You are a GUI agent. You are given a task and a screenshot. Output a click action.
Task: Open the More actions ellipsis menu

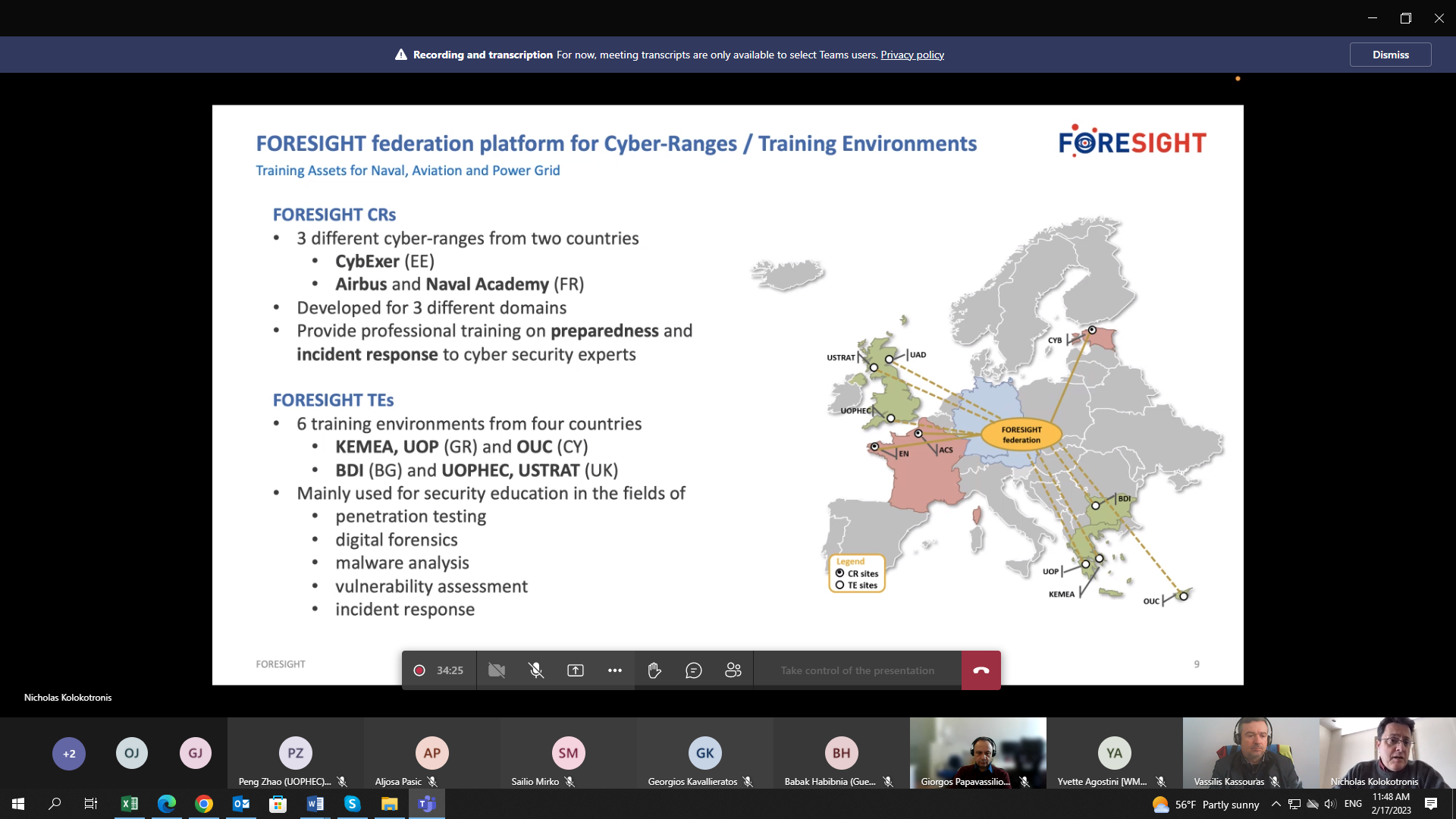click(615, 670)
